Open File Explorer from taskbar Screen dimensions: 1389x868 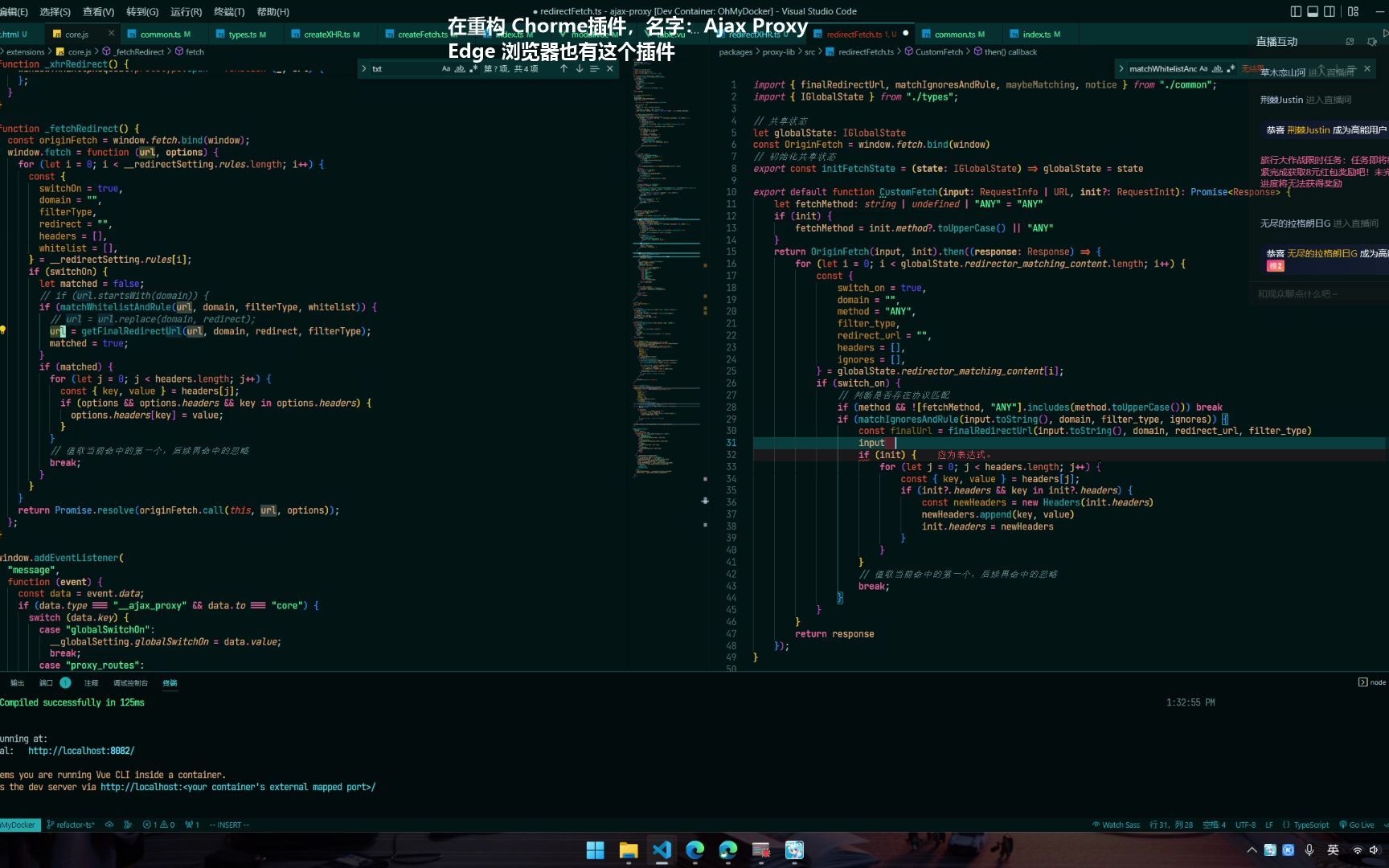629,850
